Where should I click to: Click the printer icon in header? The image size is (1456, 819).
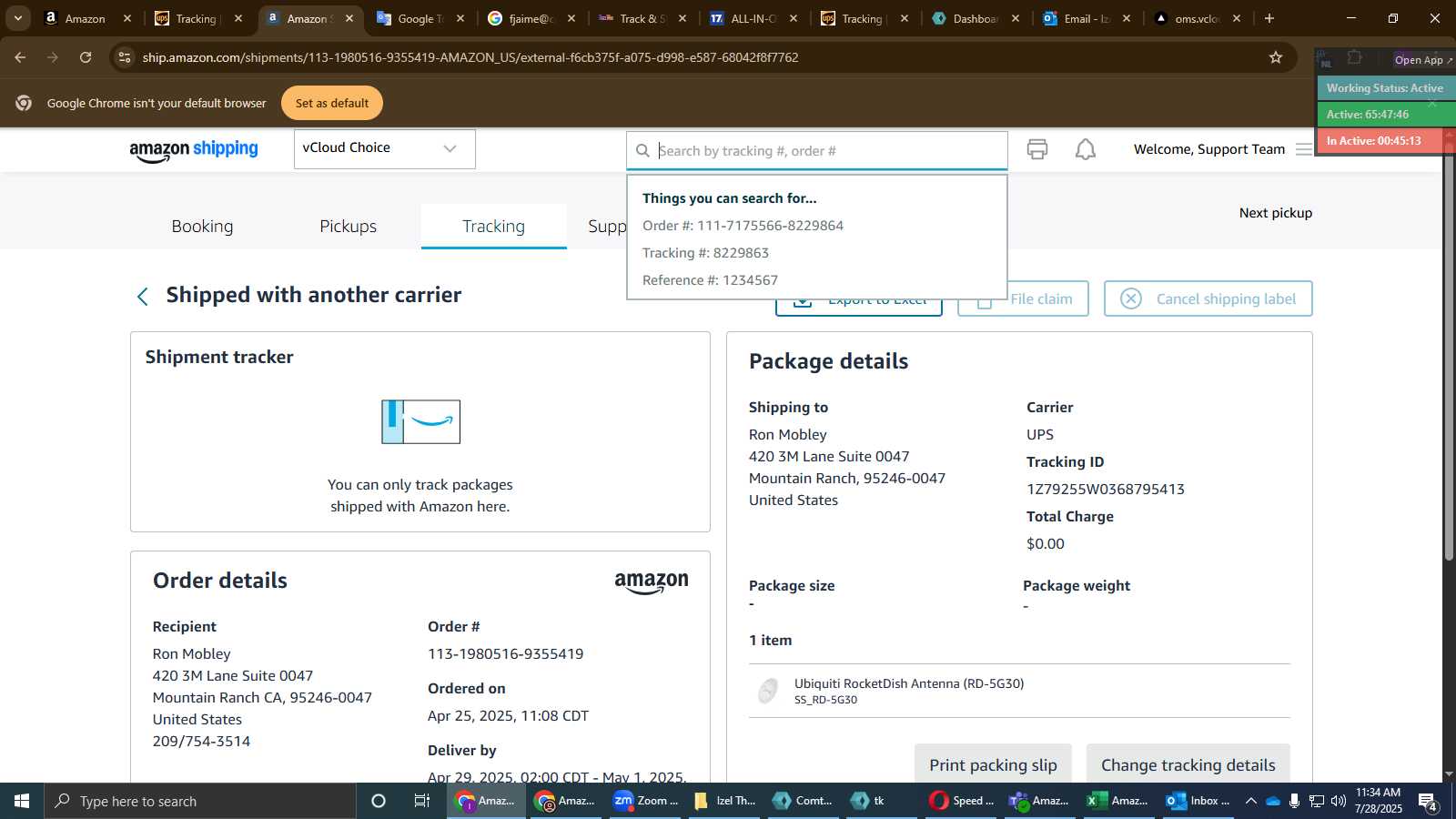(1037, 149)
